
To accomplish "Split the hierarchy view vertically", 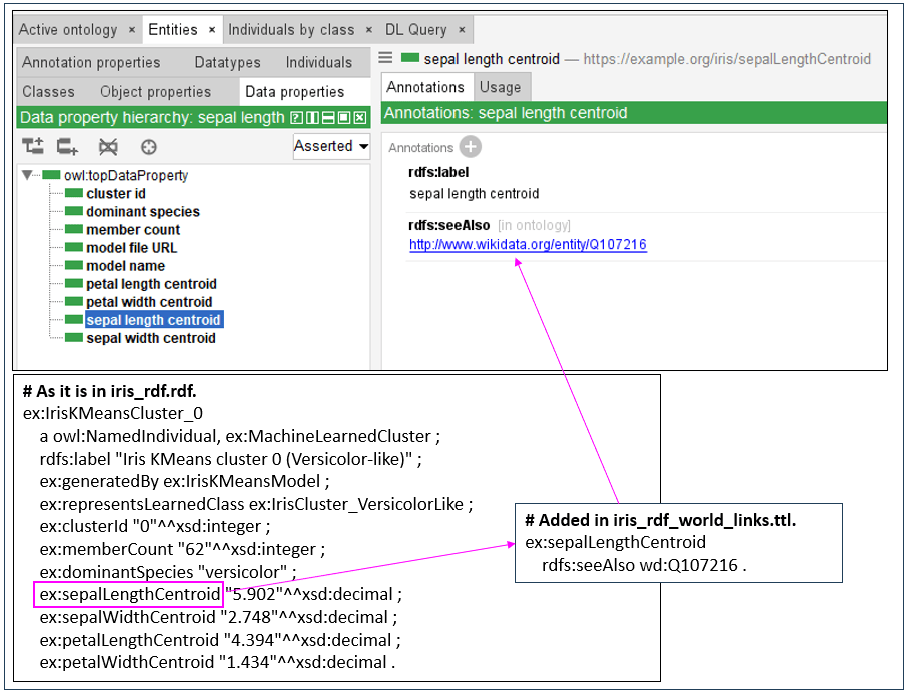I will (x=312, y=118).
